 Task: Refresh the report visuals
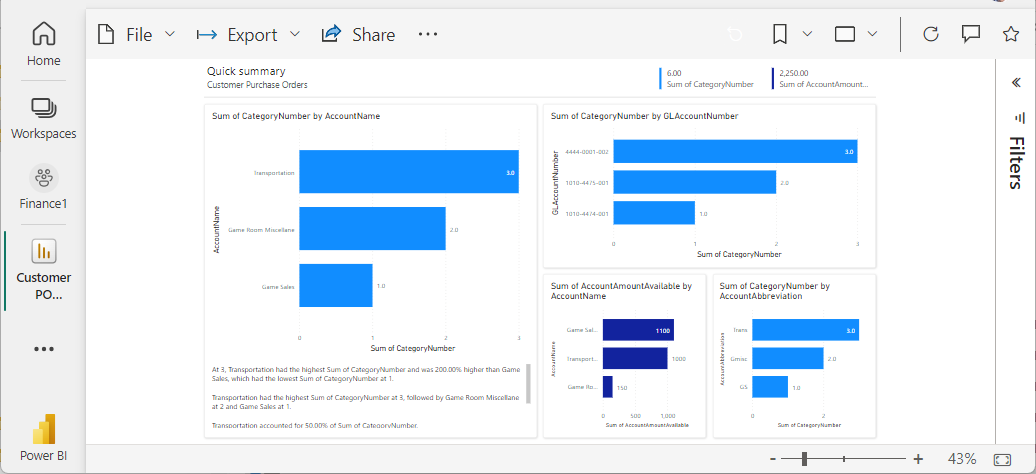pyautogui.click(x=930, y=34)
